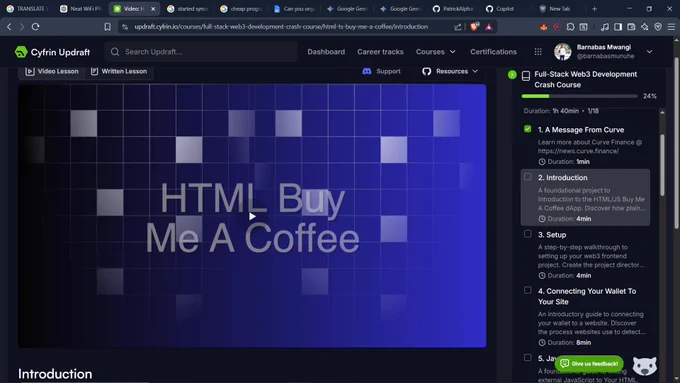Open a new browser tab with plus

tap(595, 9)
